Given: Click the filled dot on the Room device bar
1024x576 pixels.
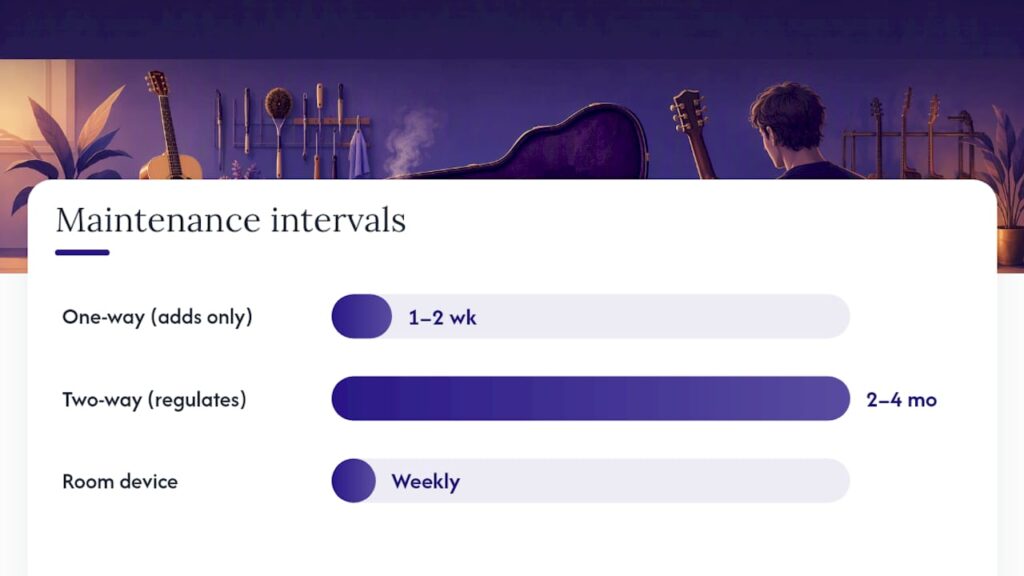Looking at the screenshot, I should point(353,481).
